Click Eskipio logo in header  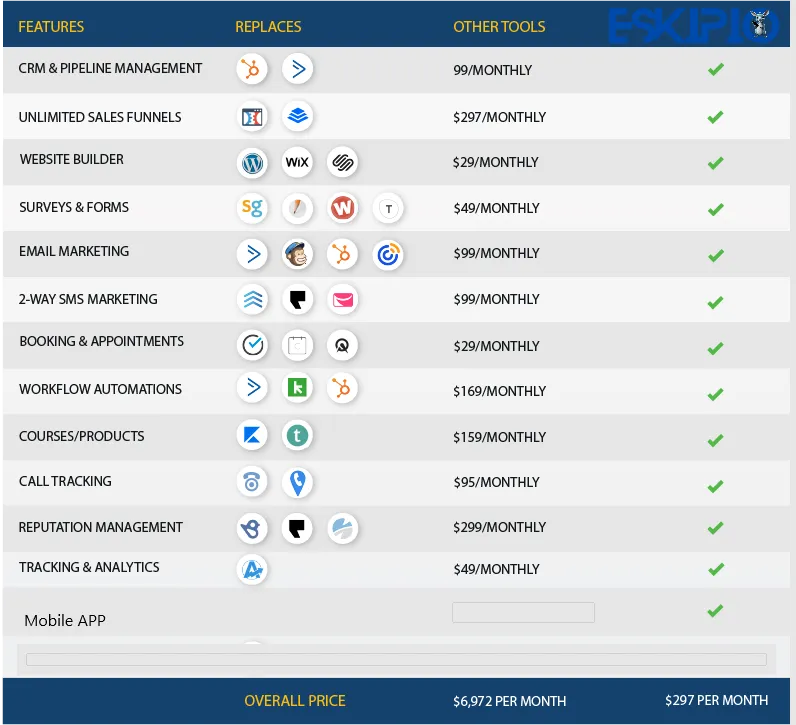click(x=694, y=24)
